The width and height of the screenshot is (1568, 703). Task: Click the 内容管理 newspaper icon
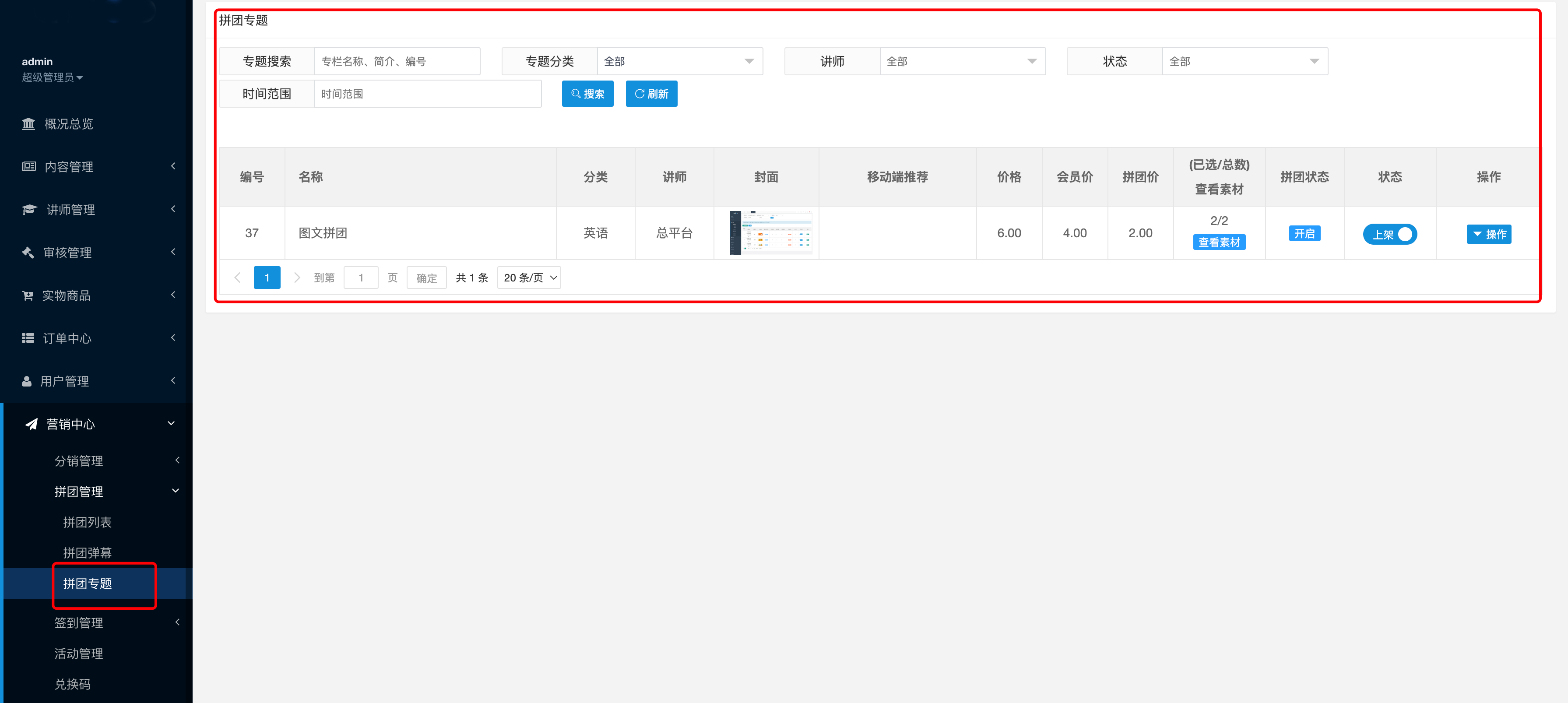tap(28, 167)
